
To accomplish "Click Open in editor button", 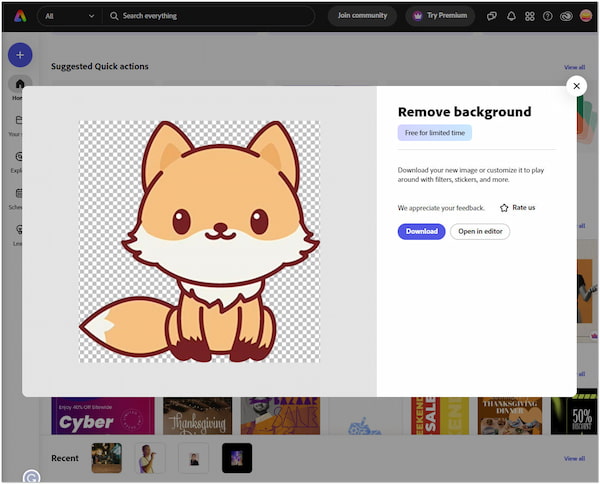I will pos(480,231).
